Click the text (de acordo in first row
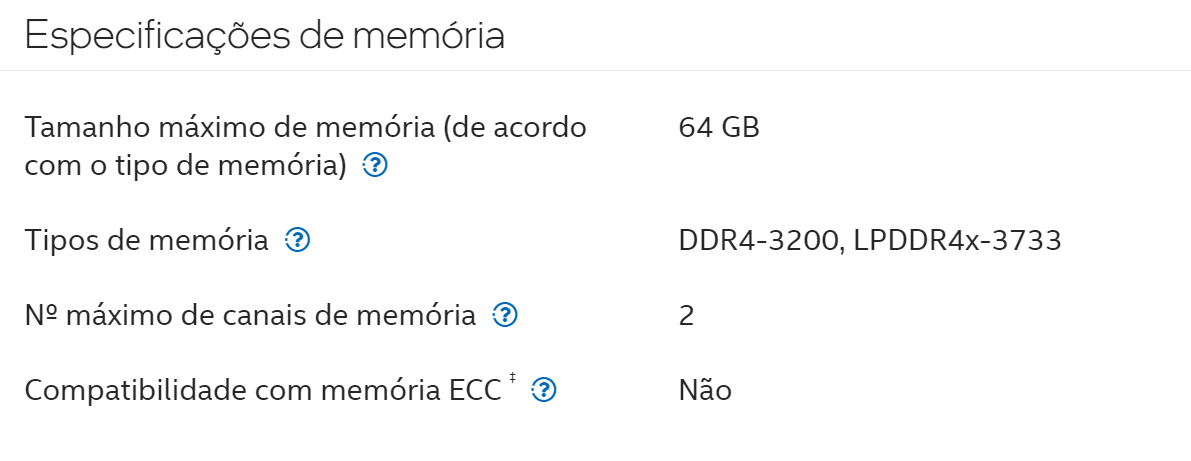Screen dimensions: 1191x461 click(515, 128)
